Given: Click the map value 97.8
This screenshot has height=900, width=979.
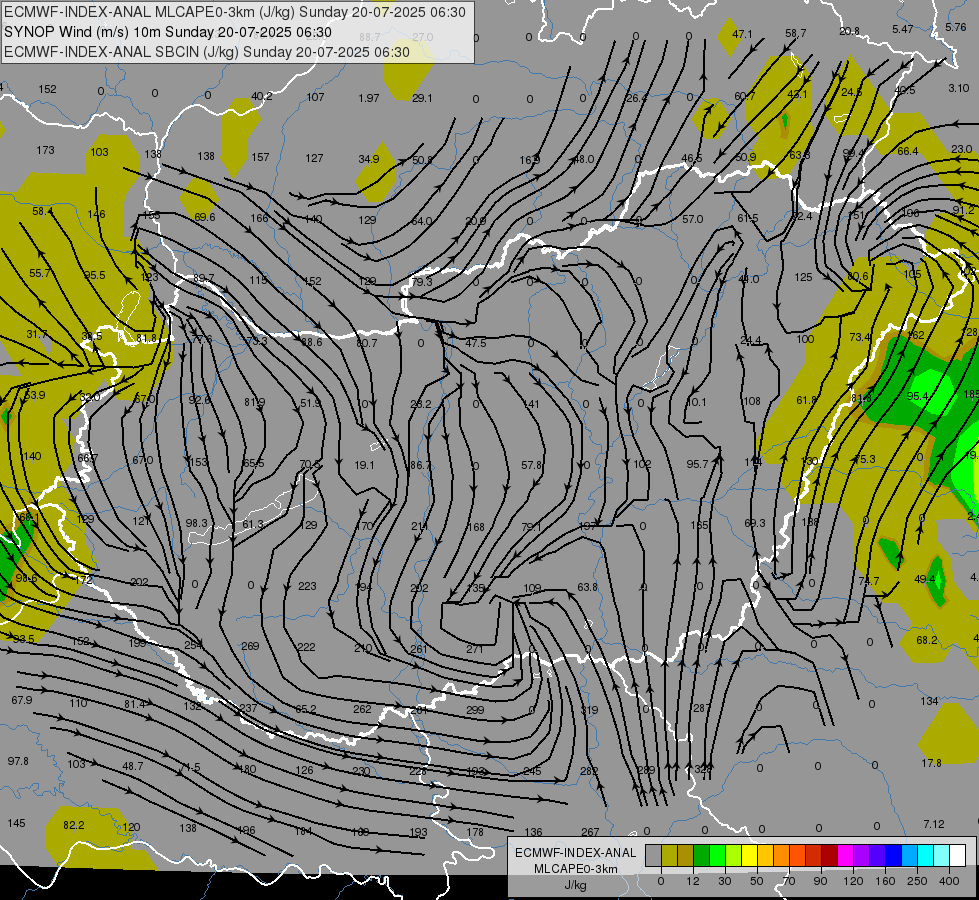Looking at the screenshot, I should click(x=18, y=761).
